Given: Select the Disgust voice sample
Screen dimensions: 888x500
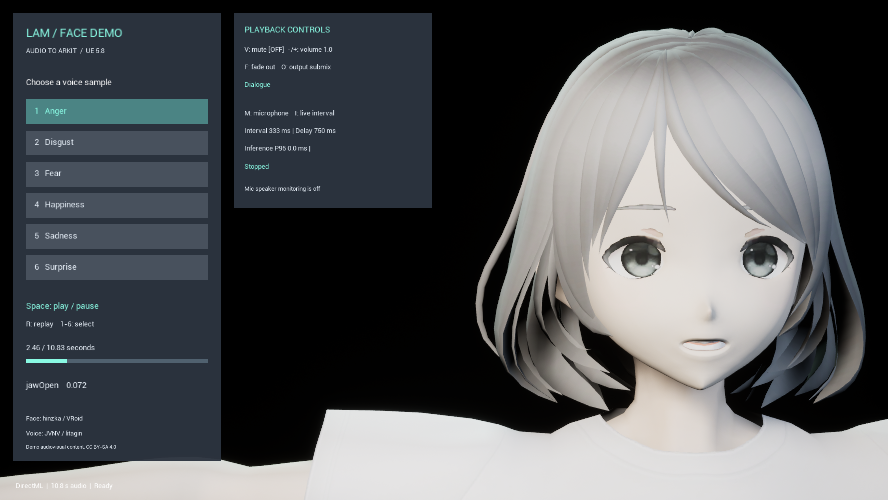Looking at the screenshot, I should (x=117, y=143).
